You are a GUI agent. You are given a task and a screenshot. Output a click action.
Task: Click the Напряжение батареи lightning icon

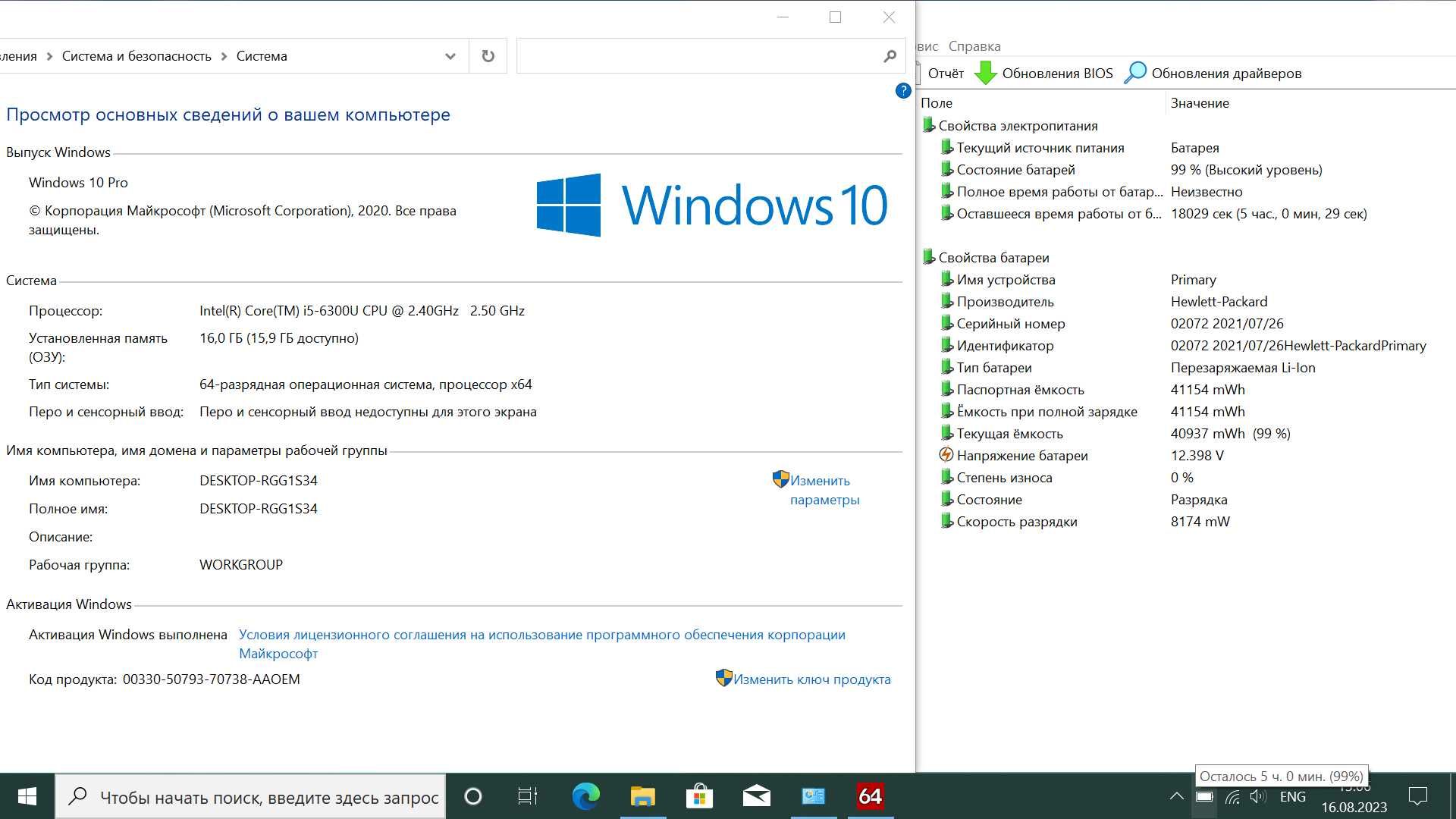pos(946,455)
